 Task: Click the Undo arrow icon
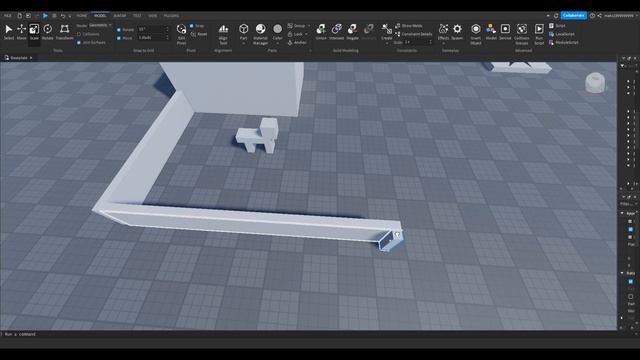62,16
